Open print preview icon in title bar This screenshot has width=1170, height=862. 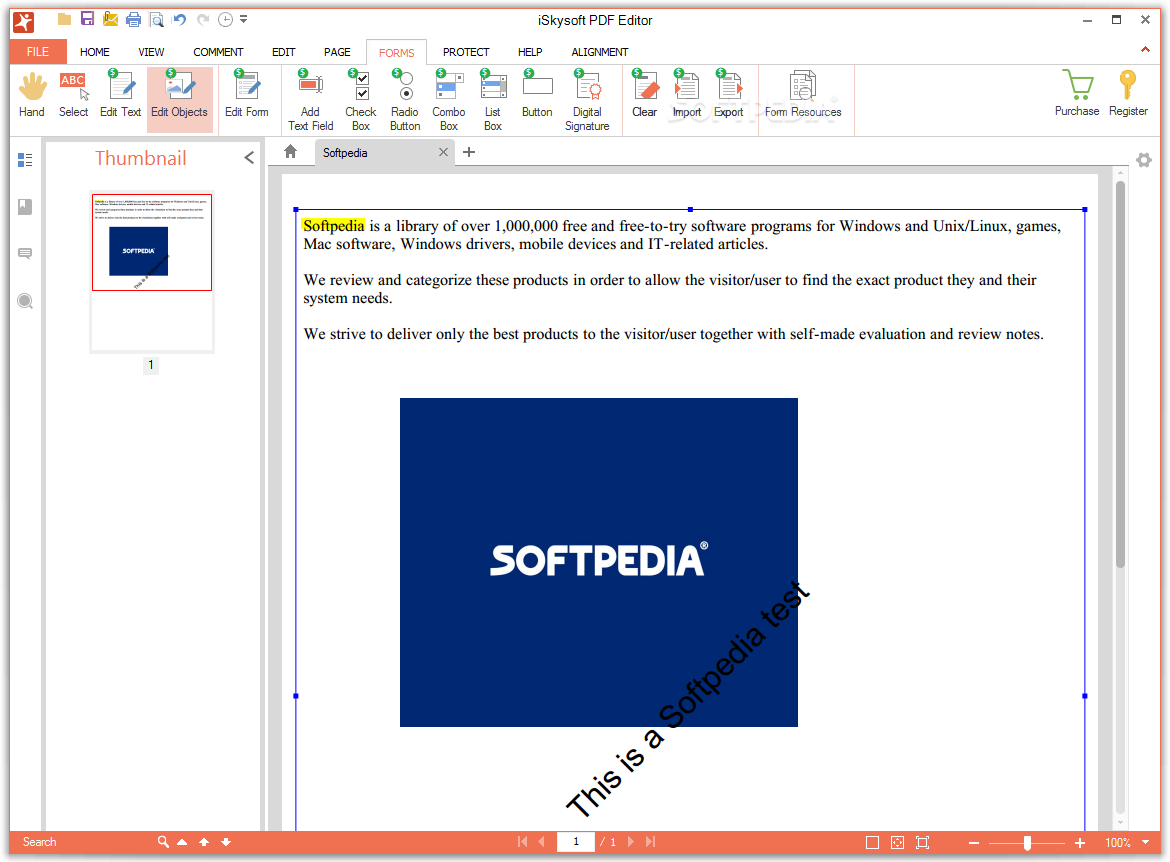point(157,19)
